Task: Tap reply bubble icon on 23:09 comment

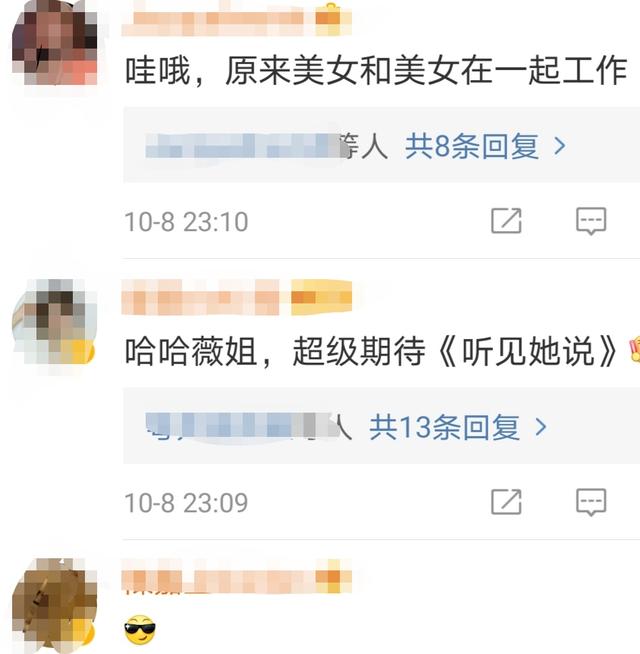Action: pos(591,502)
